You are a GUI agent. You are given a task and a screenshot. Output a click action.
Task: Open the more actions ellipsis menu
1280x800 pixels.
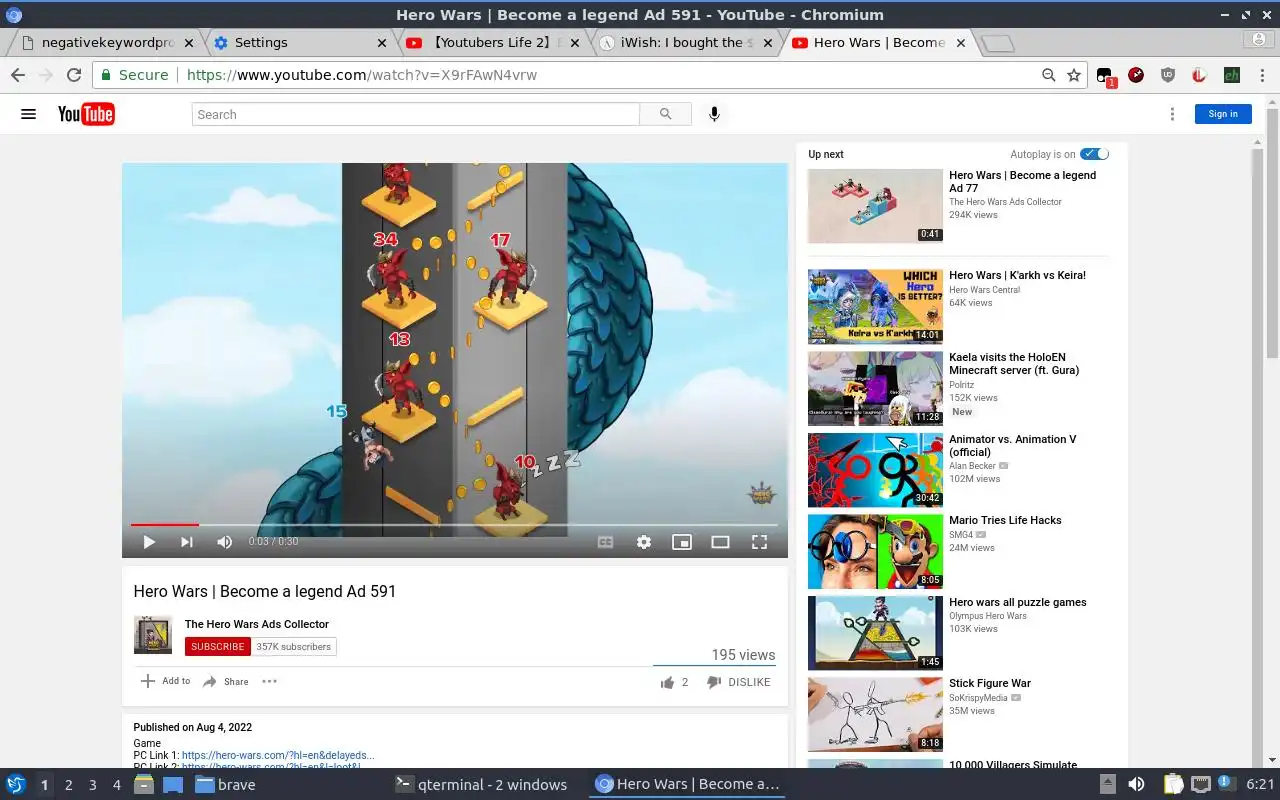(x=269, y=682)
